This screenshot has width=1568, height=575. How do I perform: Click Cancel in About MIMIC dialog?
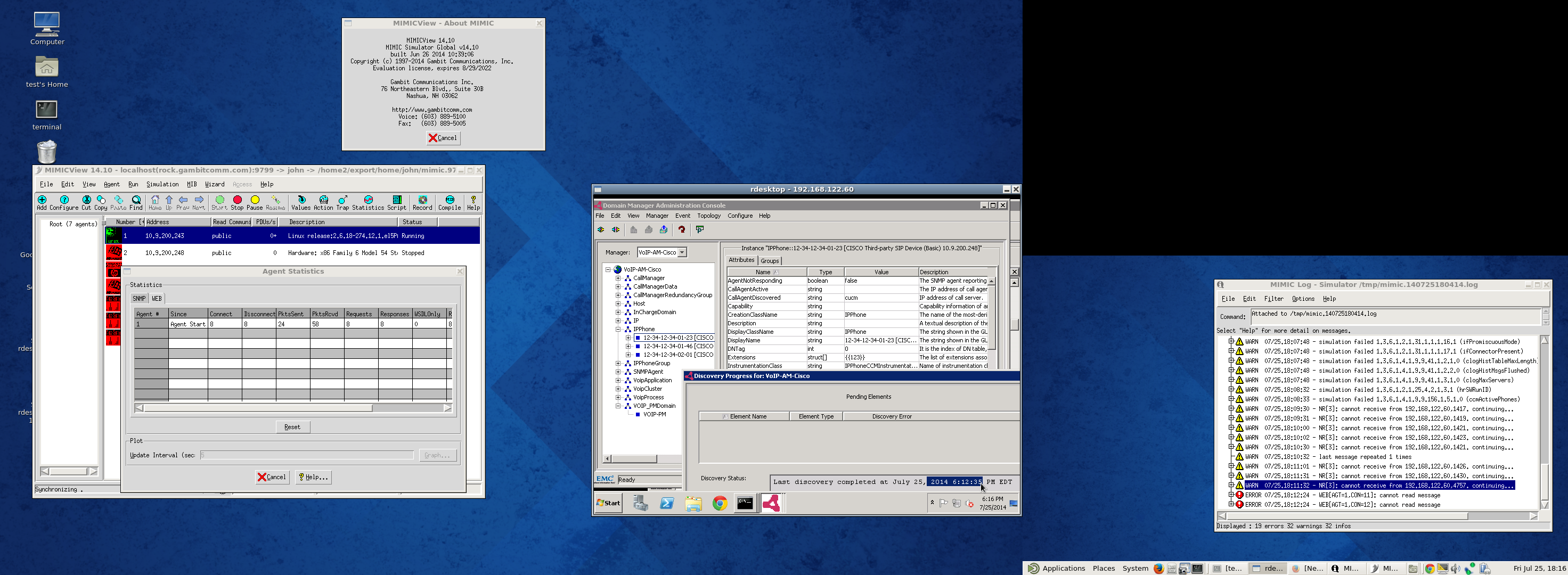[443, 138]
